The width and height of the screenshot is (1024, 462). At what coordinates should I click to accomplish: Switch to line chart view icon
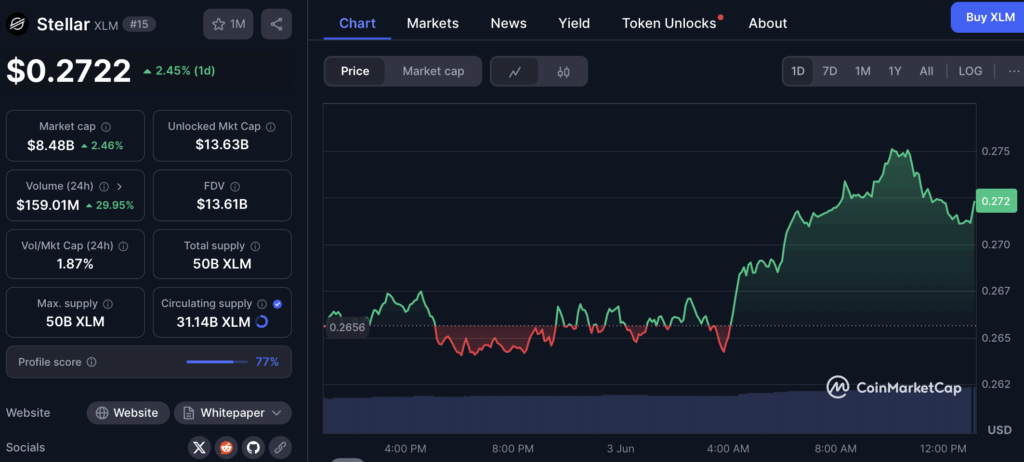coord(515,71)
